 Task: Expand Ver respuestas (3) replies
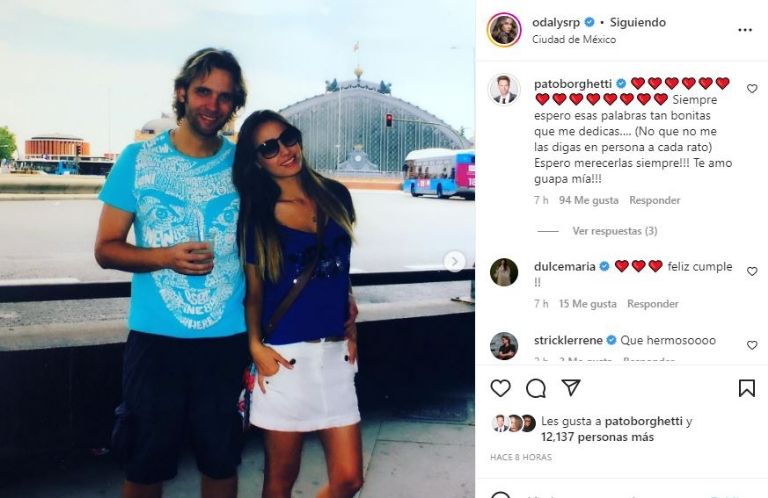click(x=615, y=231)
